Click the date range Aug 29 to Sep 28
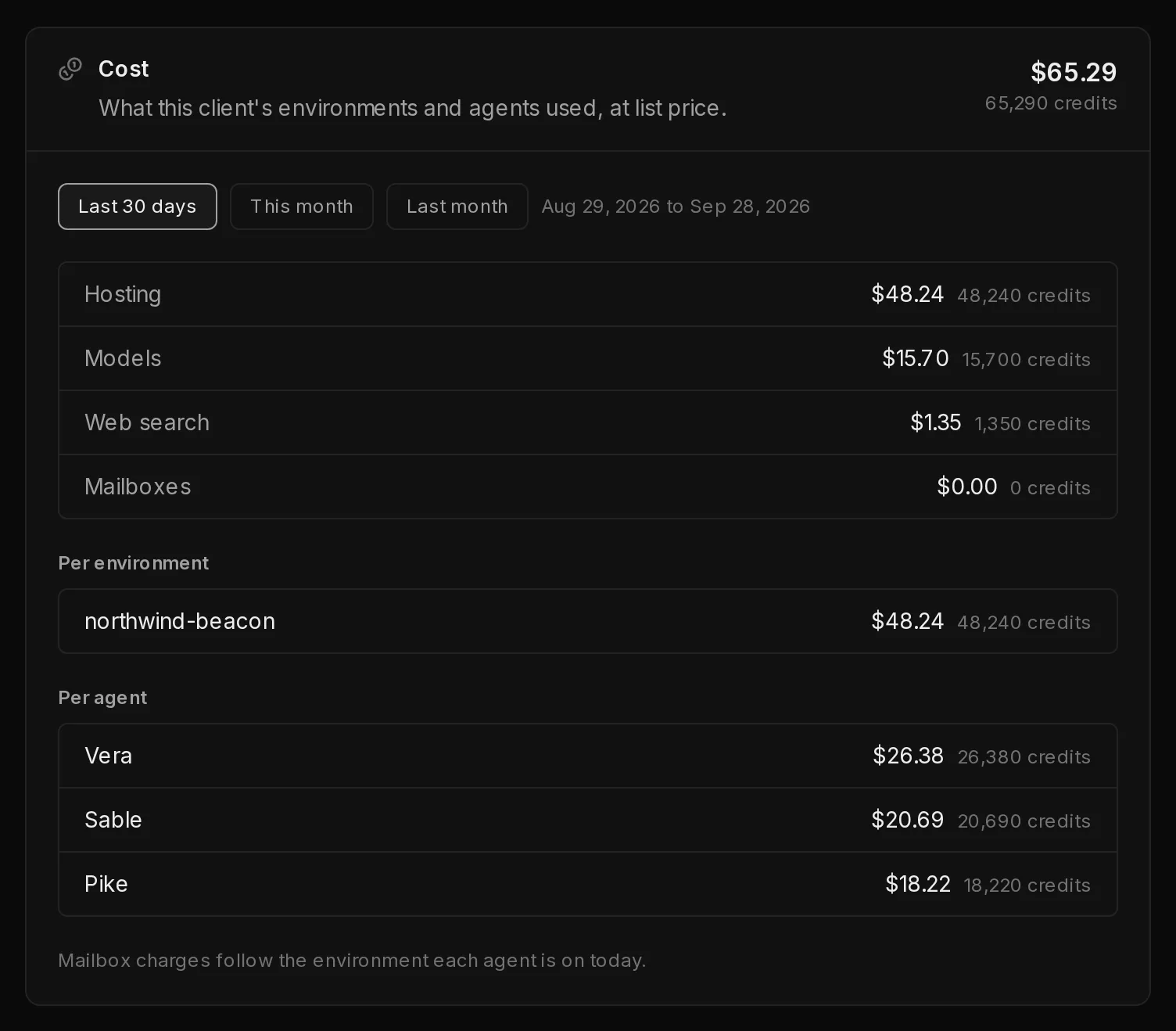This screenshot has width=1176, height=1031. coord(676,207)
